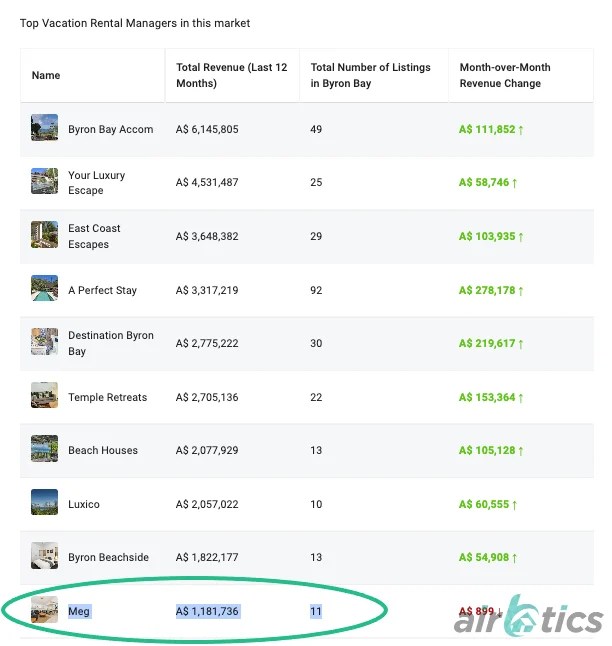The width and height of the screenshot is (612, 646).
Task: Click the East Coast Escapes name
Action: pyautogui.click(x=94, y=236)
